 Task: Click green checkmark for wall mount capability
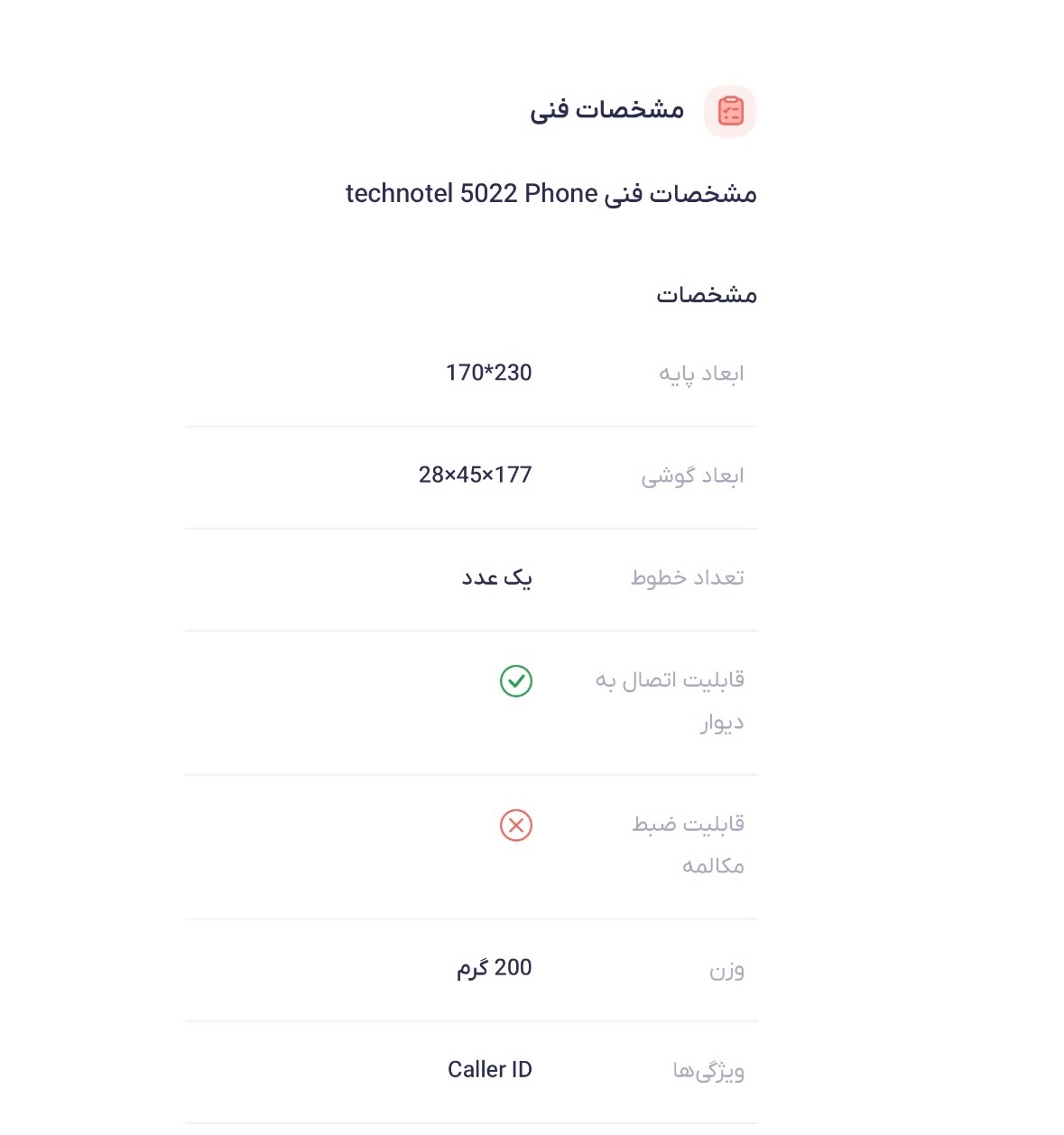516,681
